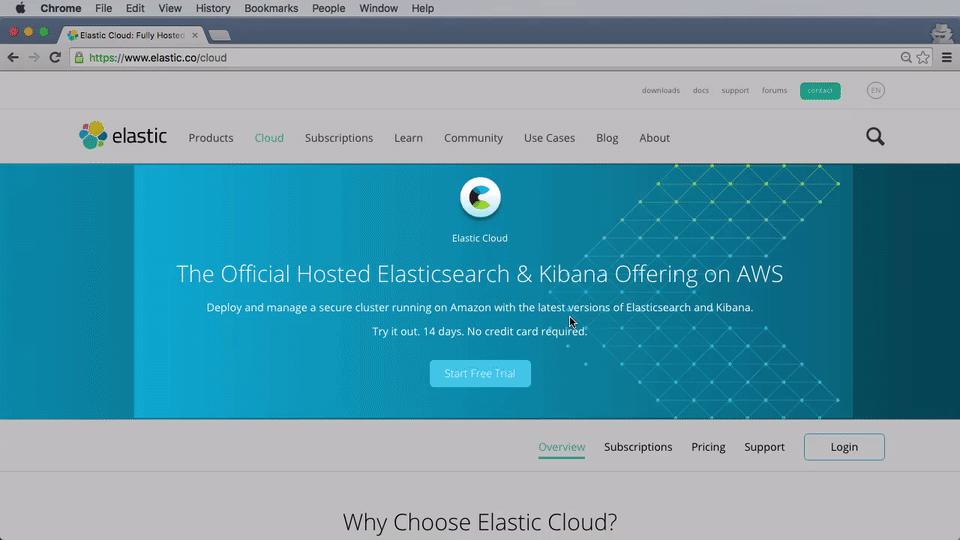Image resolution: width=960 pixels, height=540 pixels.
Task: Click the Login button
Action: [x=844, y=447]
